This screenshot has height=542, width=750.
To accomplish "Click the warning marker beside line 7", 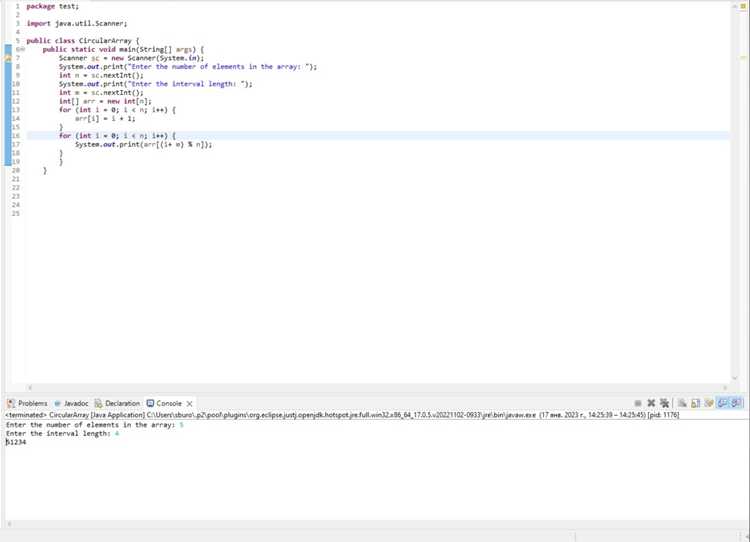I will pos(8,58).
